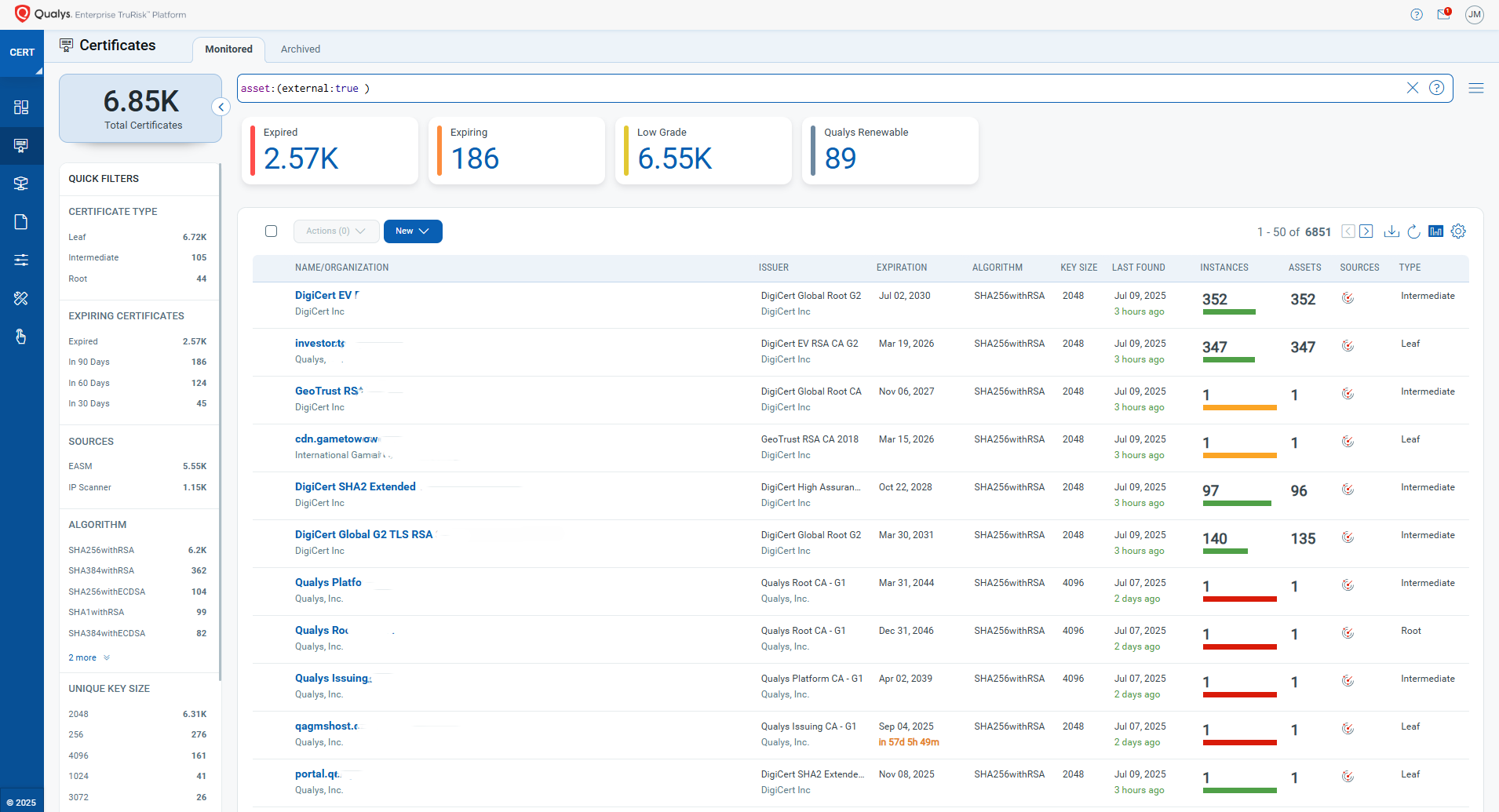Viewport: 1499px width, 812px height.
Task: Open the Dashboard icon in left sidebar
Action: tap(21, 107)
